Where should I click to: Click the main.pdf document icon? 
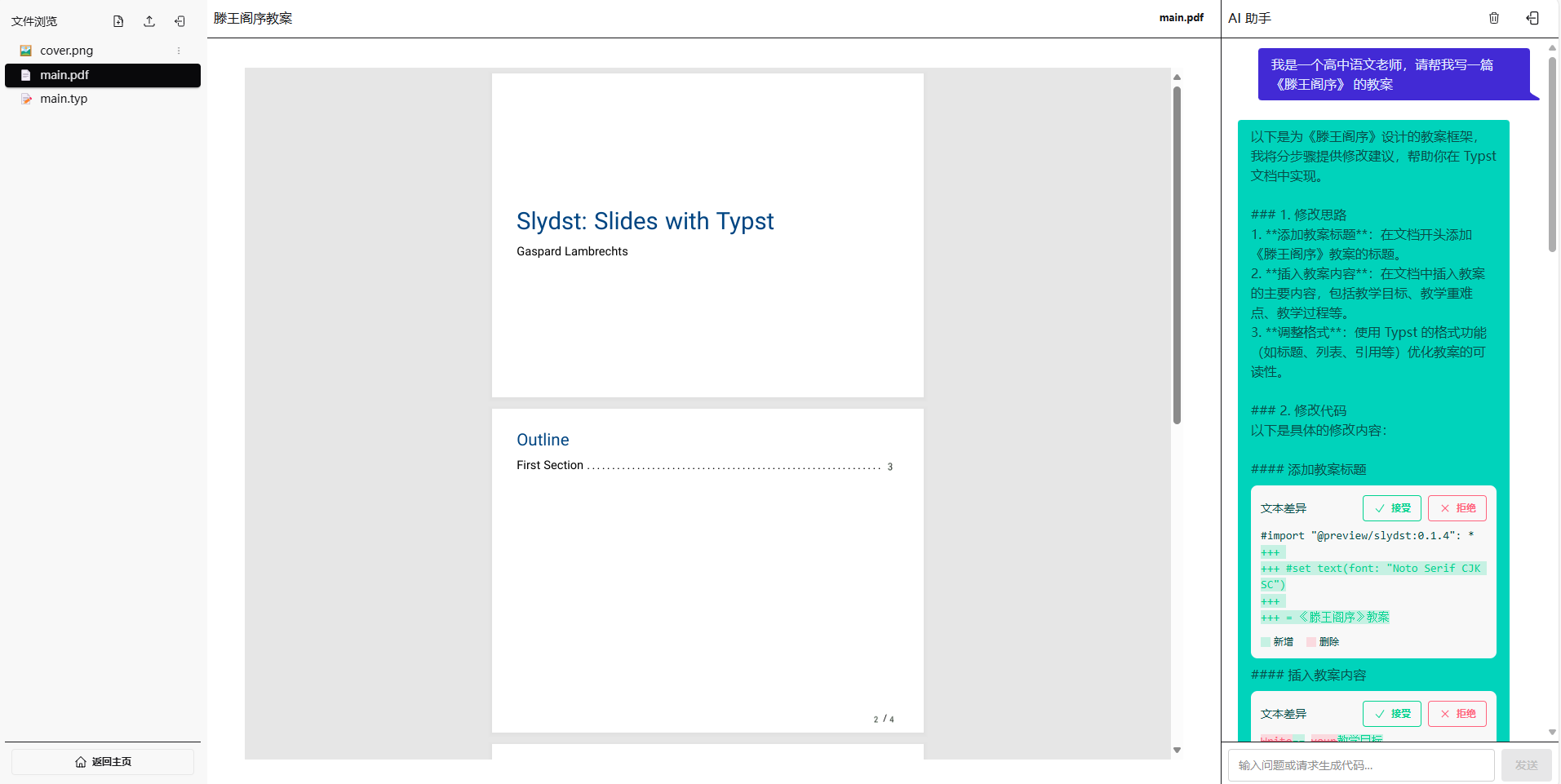tap(26, 75)
